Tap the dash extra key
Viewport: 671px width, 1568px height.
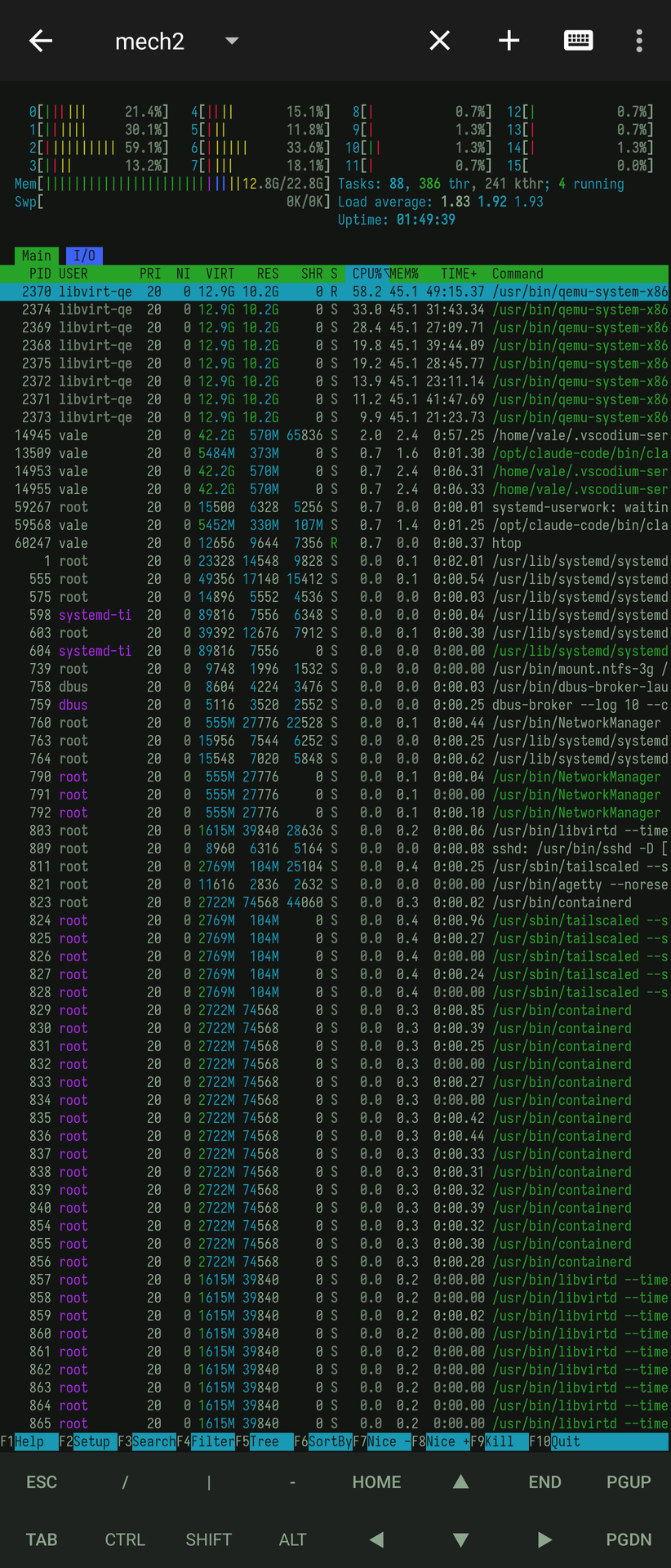pyautogui.click(x=293, y=1482)
